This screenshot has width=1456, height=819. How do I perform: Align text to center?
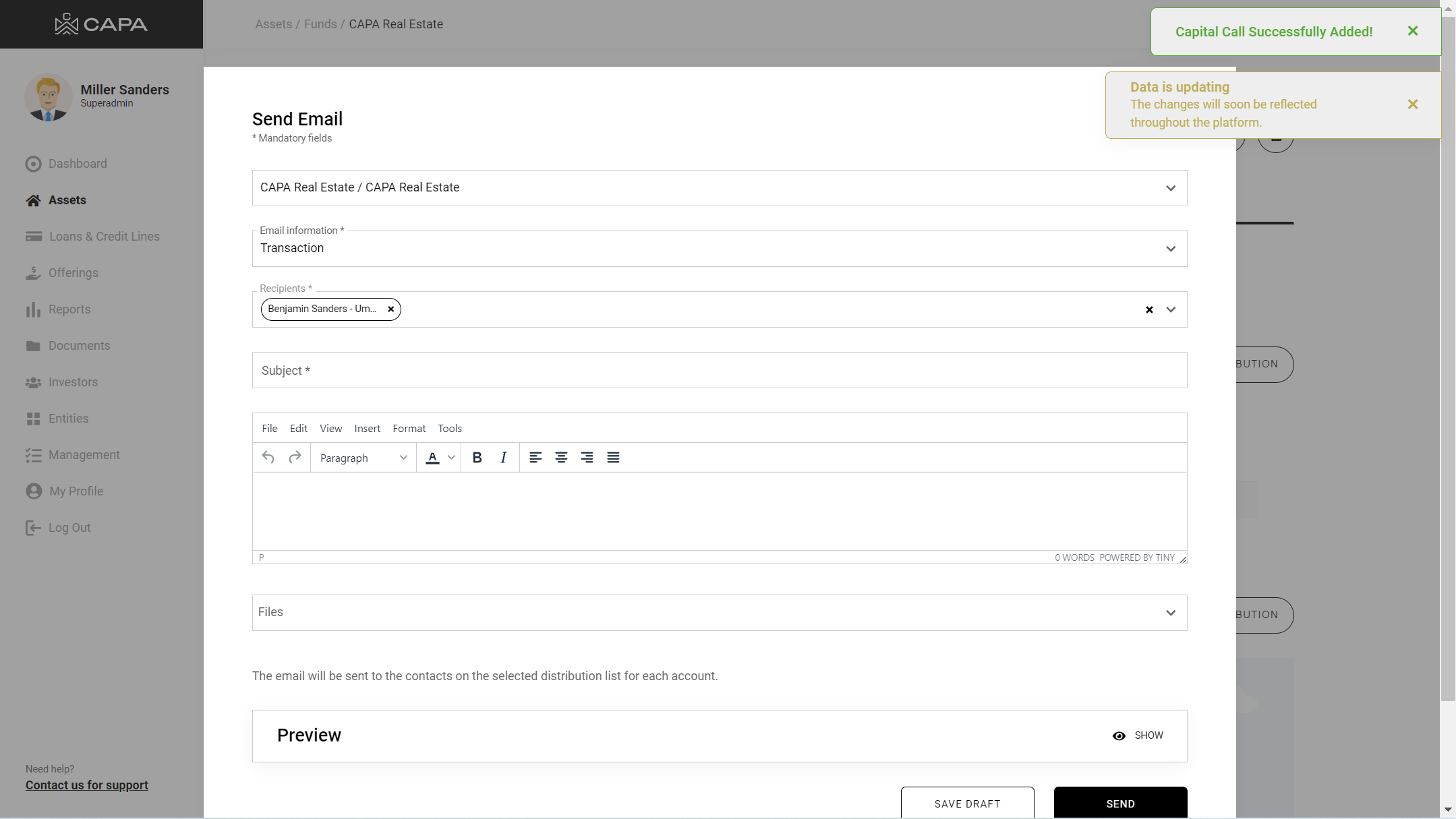pos(561,458)
